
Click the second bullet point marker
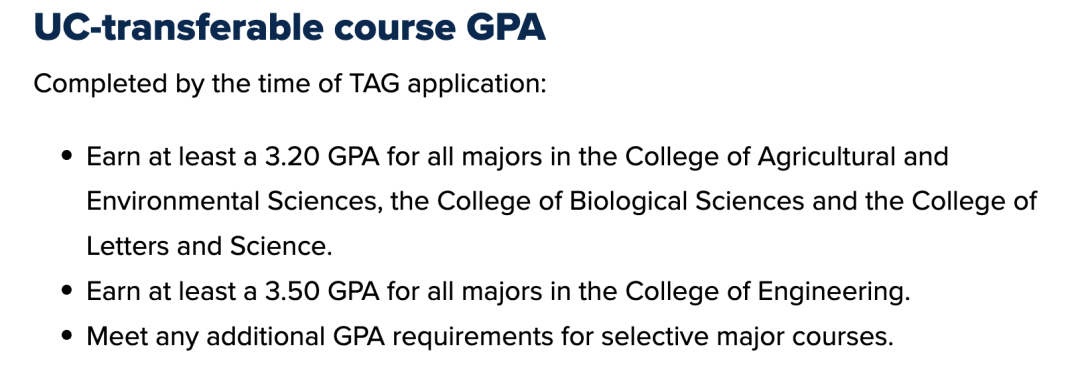click(66, 291)
